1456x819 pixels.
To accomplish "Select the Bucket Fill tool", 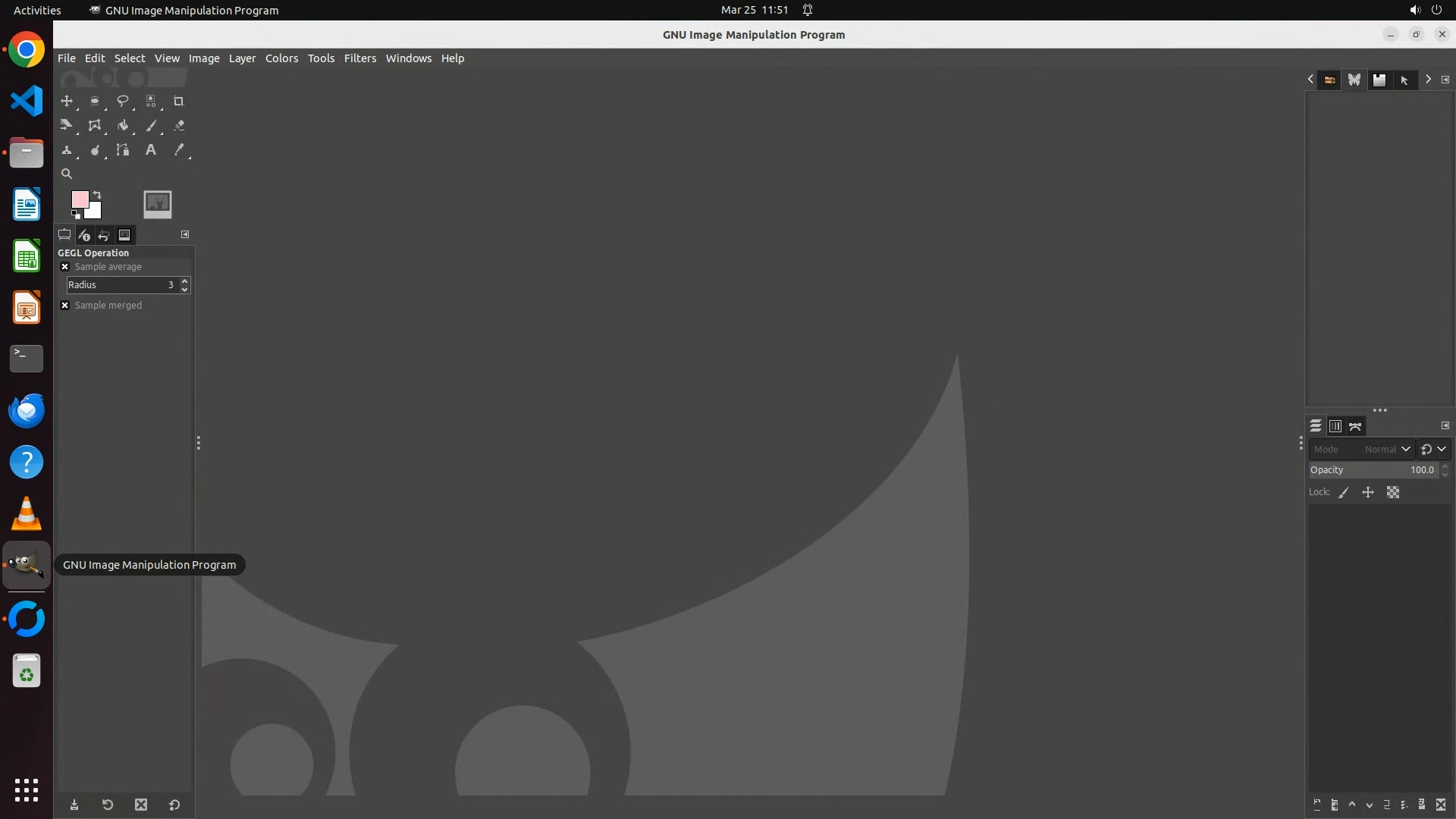I will 122,126.
